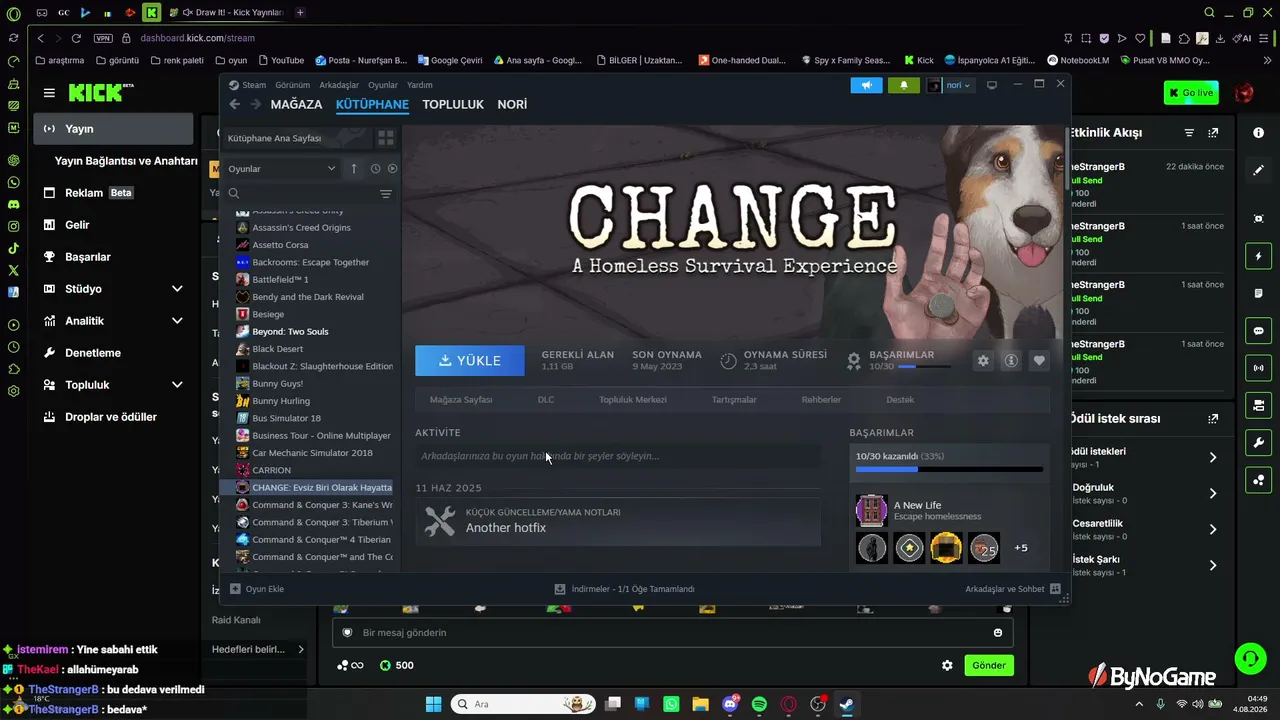Open the Arkadaşlar menu in Steam
Screen dimensions: 1280x720
[339, 85]
